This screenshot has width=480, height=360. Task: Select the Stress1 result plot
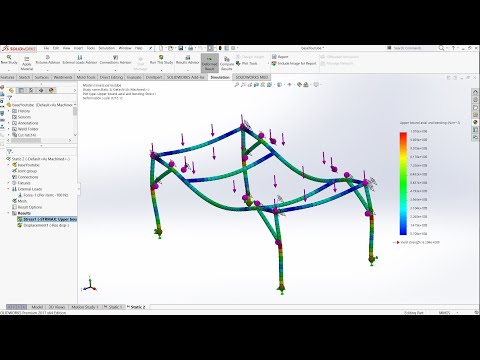tap(47, 219)
